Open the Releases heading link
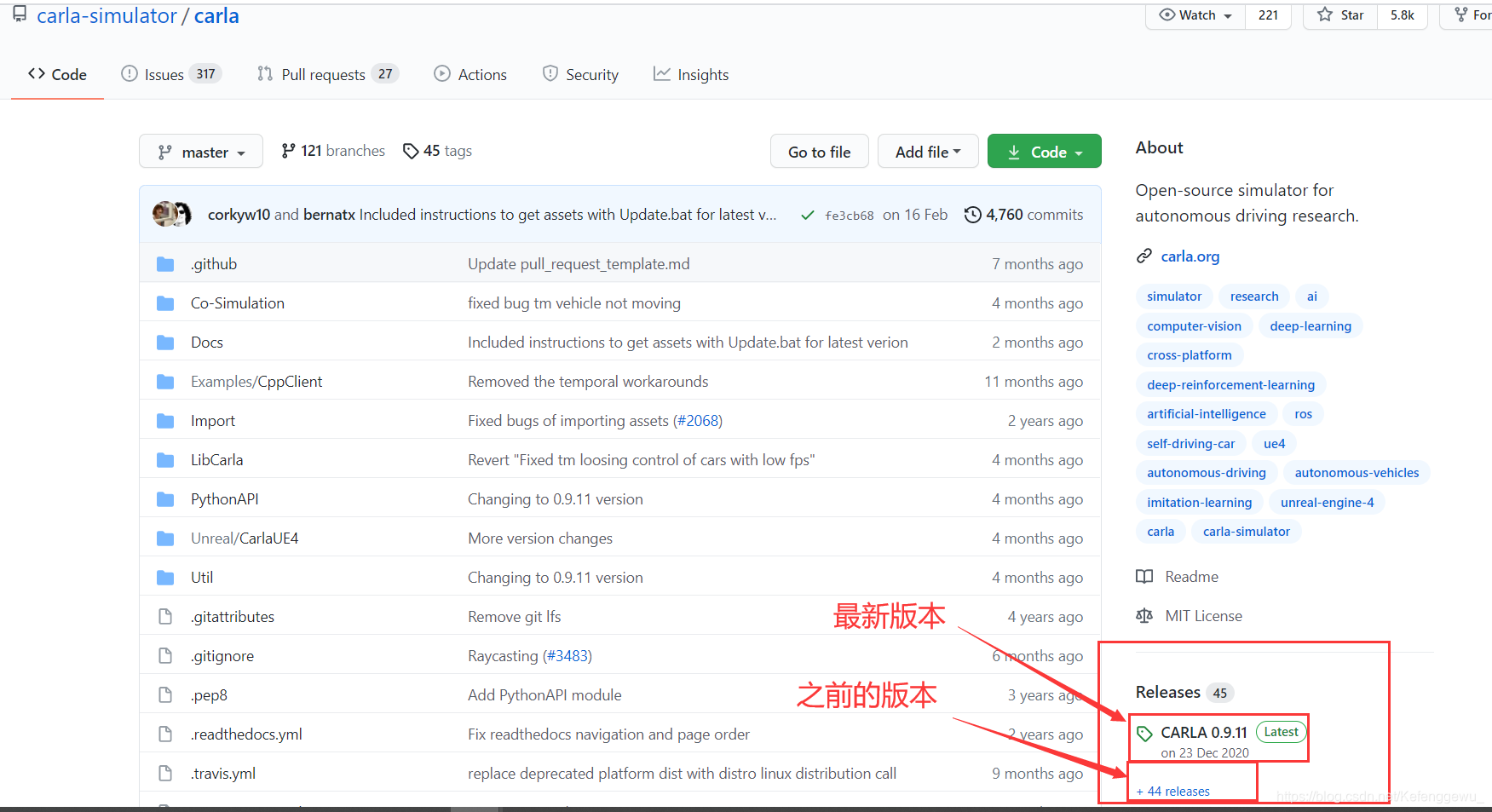This screenshot has height=812, width=1492. [x=1168, y=693]
